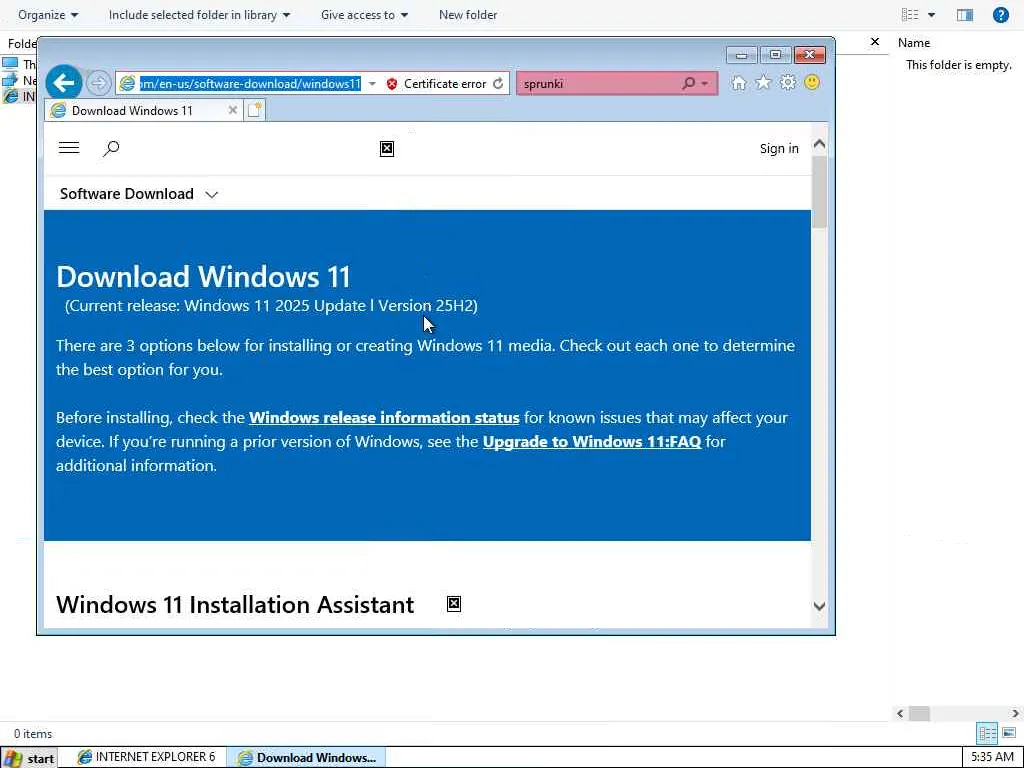Click the taskbar clock showing 5:35 AM

(992, 757)
